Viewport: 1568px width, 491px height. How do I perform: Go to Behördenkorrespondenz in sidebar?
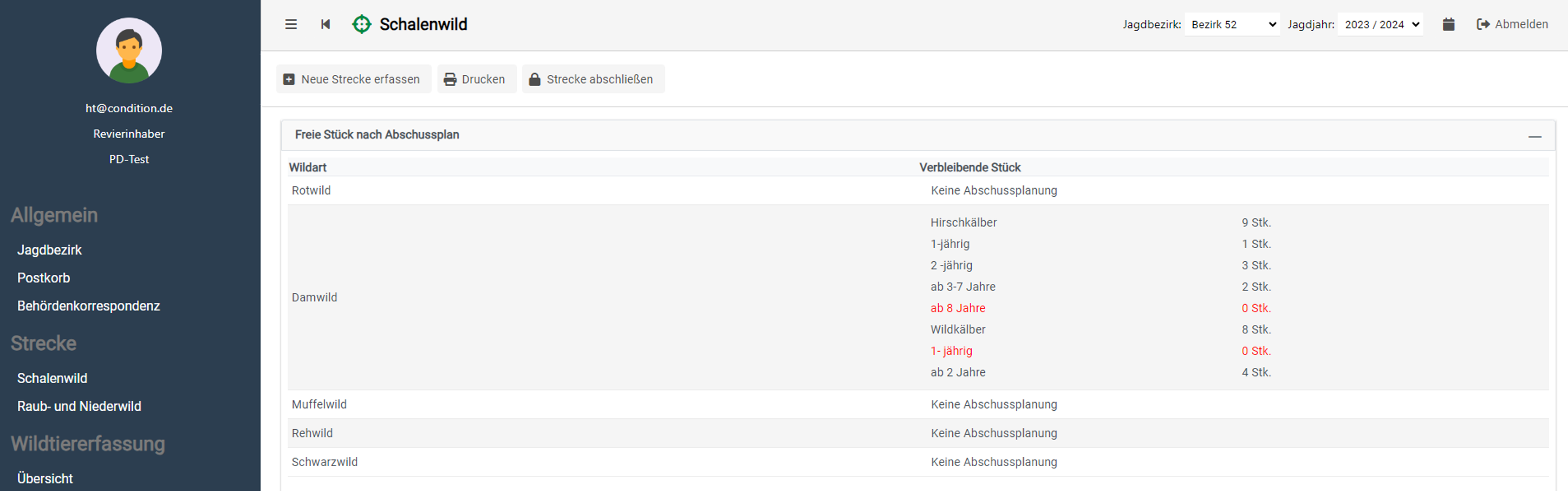pos(89,306)
